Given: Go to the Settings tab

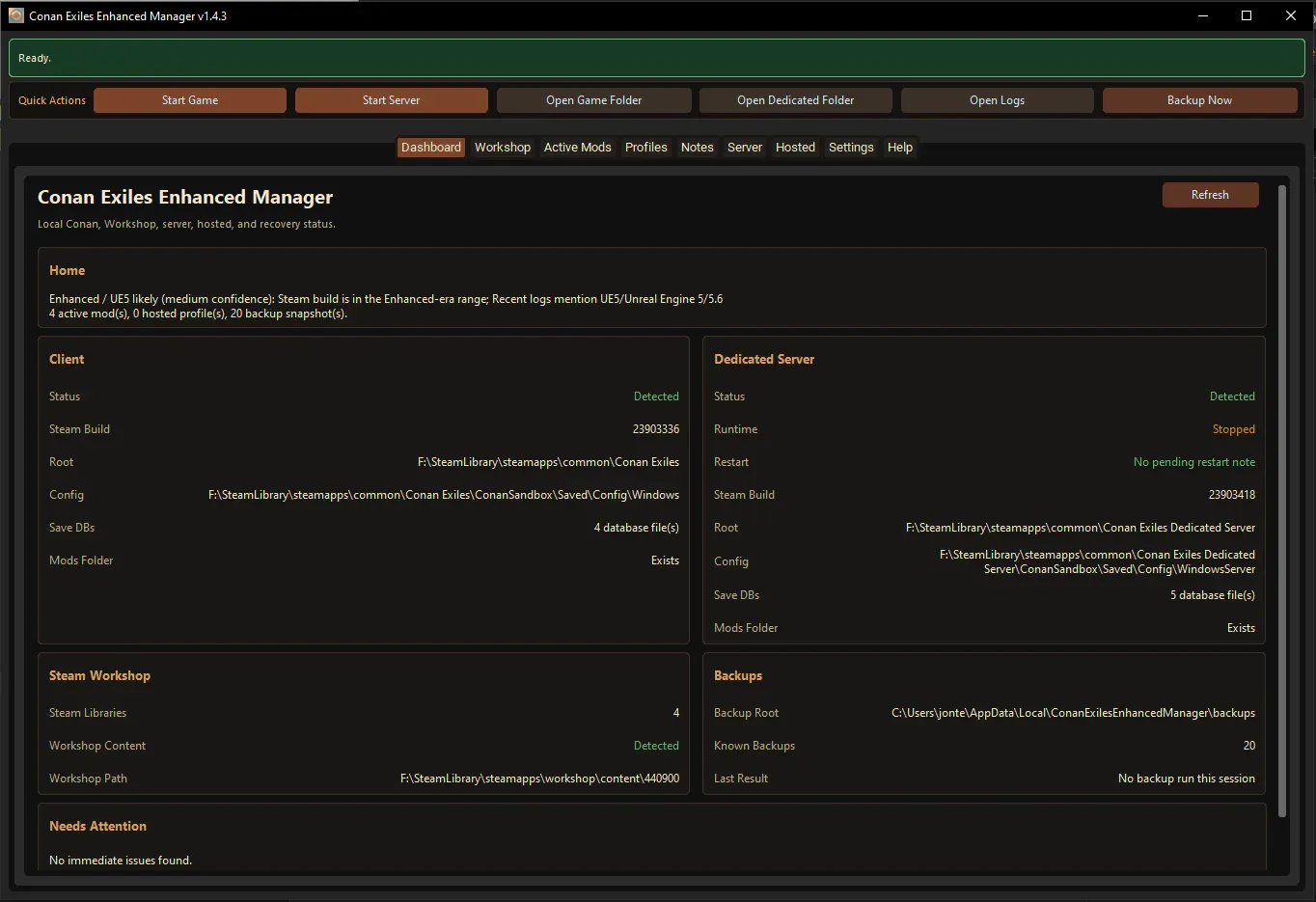Looking at the screenshot, I should 851,148.
